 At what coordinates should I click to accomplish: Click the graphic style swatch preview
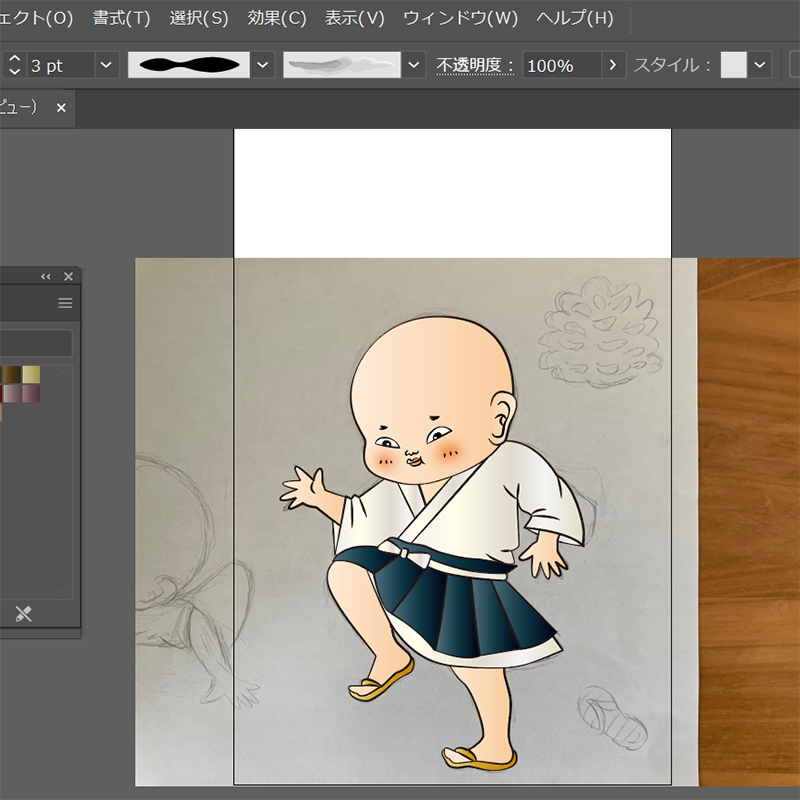(734, 66)
